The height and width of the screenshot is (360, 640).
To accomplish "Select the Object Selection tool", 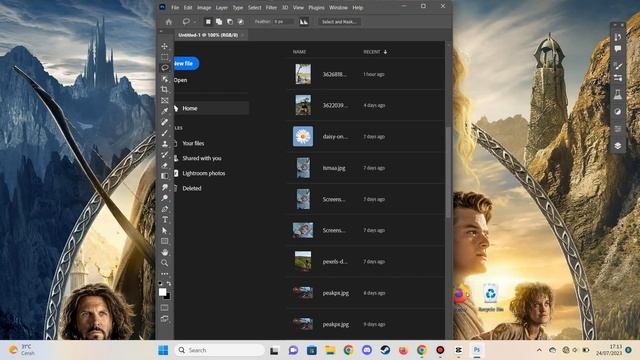I will [x=164, y=79].
